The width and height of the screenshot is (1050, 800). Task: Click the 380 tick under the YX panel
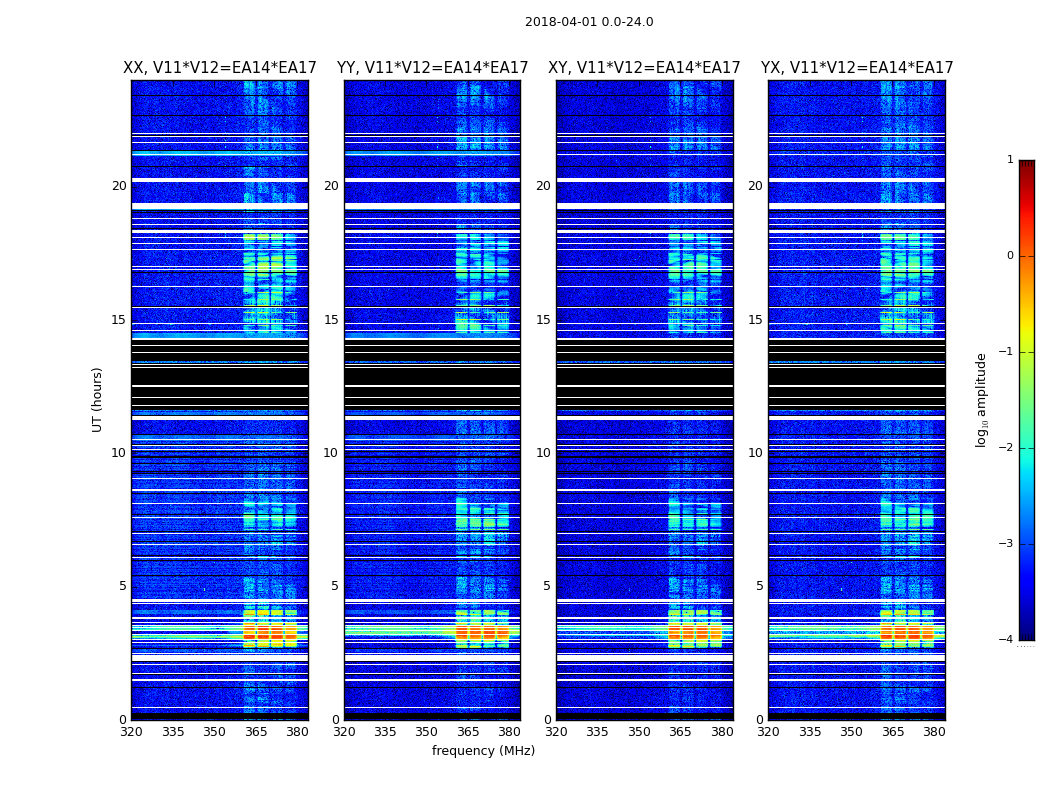[934, 732]
